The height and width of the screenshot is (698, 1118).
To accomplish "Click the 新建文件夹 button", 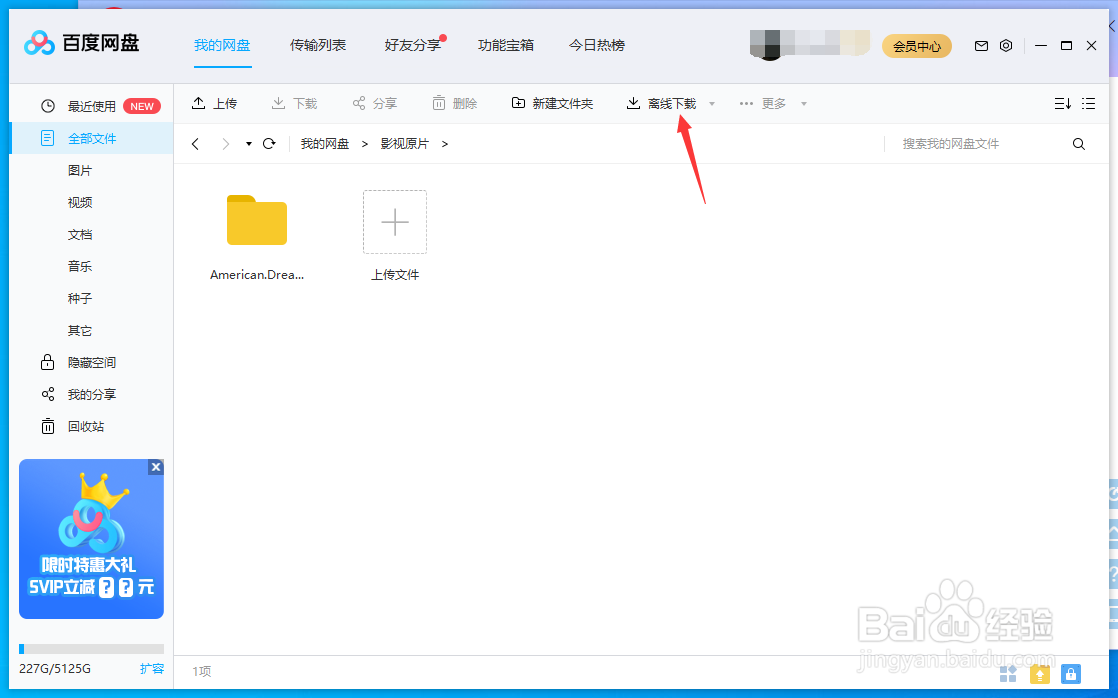I will (553, 103).
